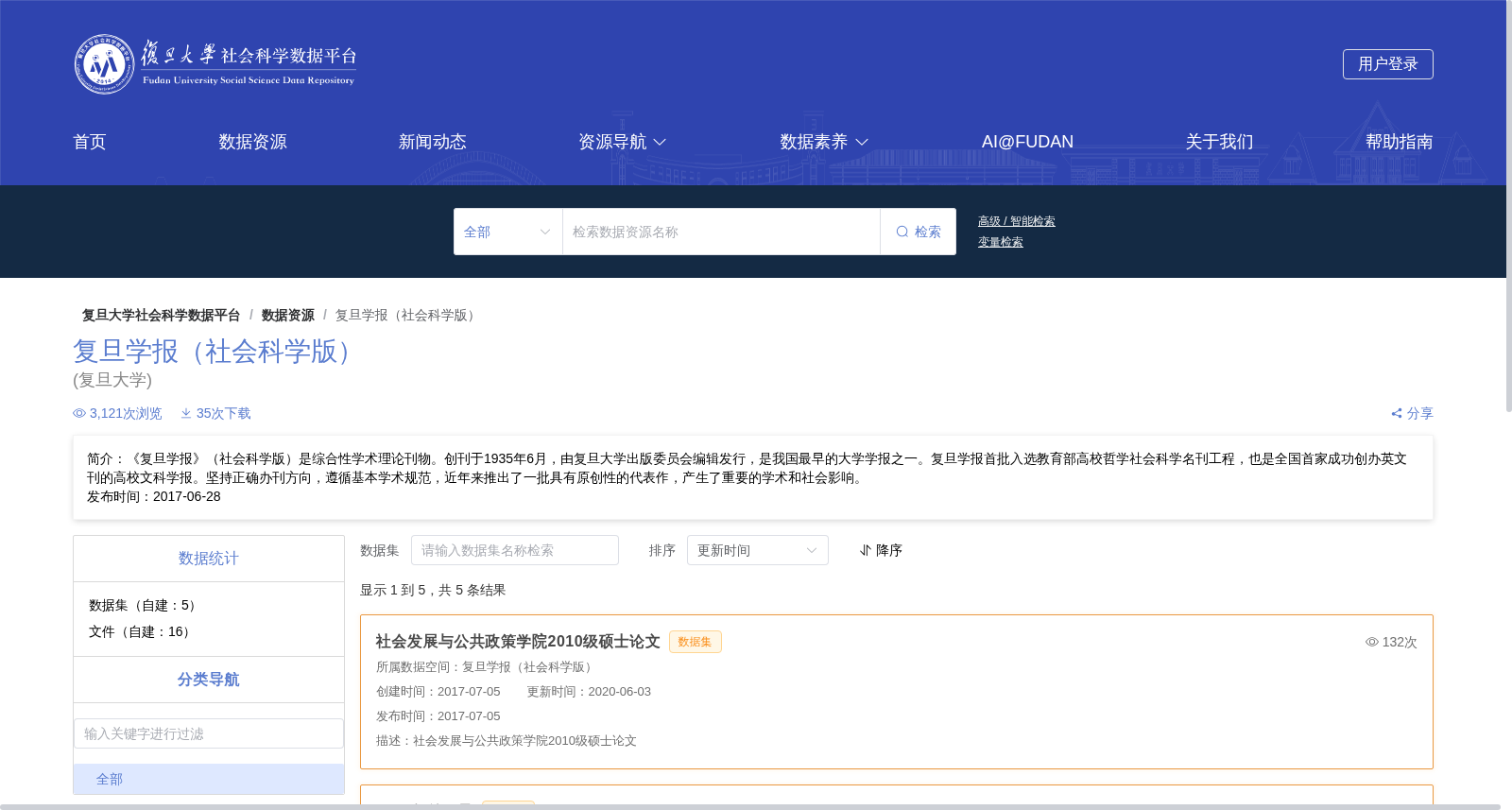The image size is (1512, 810).
Task: Open 新闻动态 navigation item
Action: [433, 142]
